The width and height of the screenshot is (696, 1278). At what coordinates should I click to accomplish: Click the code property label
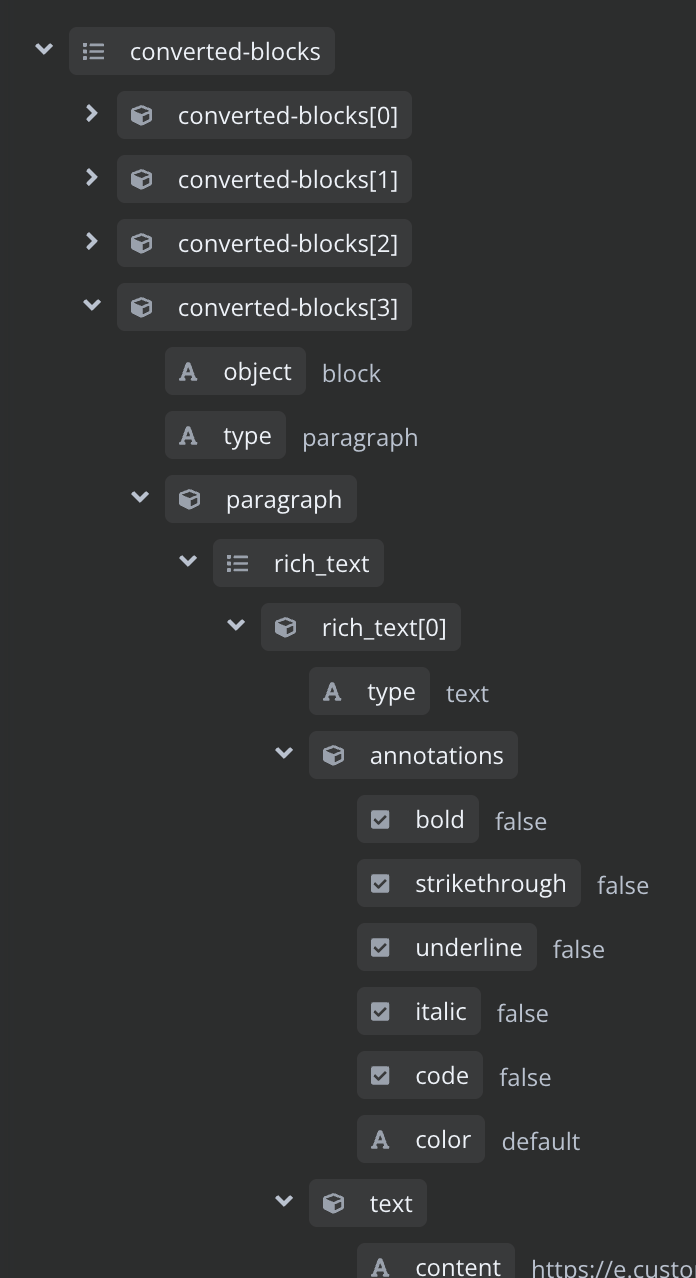coord(442,1076)
